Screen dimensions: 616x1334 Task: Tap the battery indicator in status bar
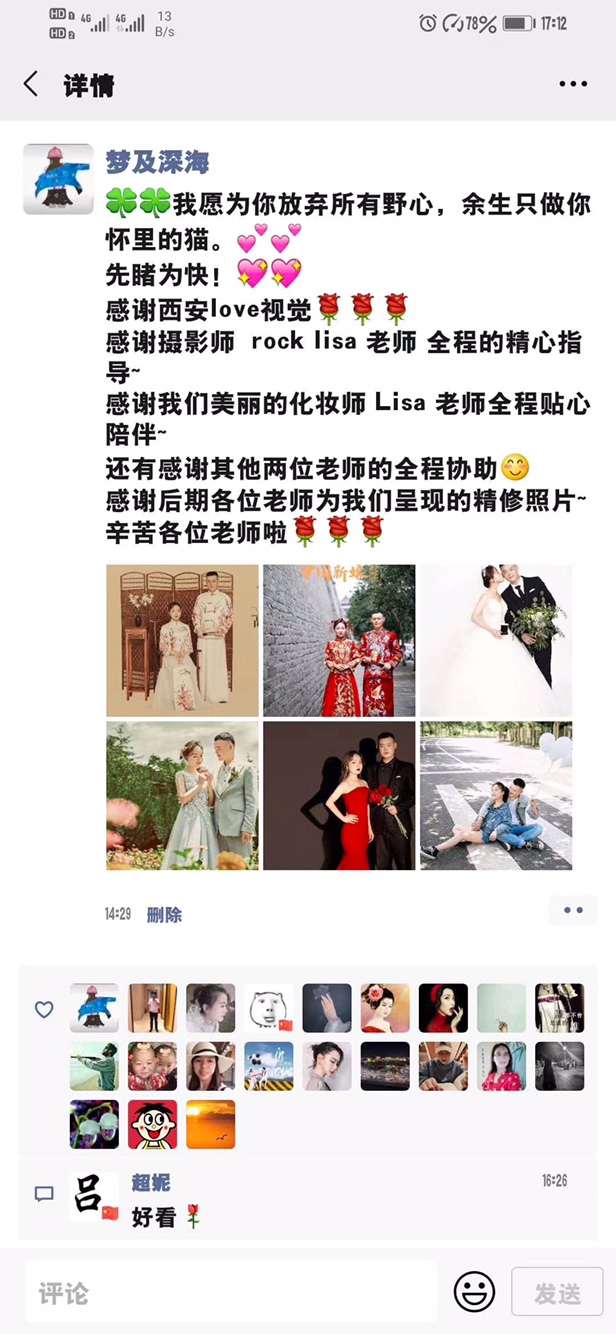click(518, 22)
